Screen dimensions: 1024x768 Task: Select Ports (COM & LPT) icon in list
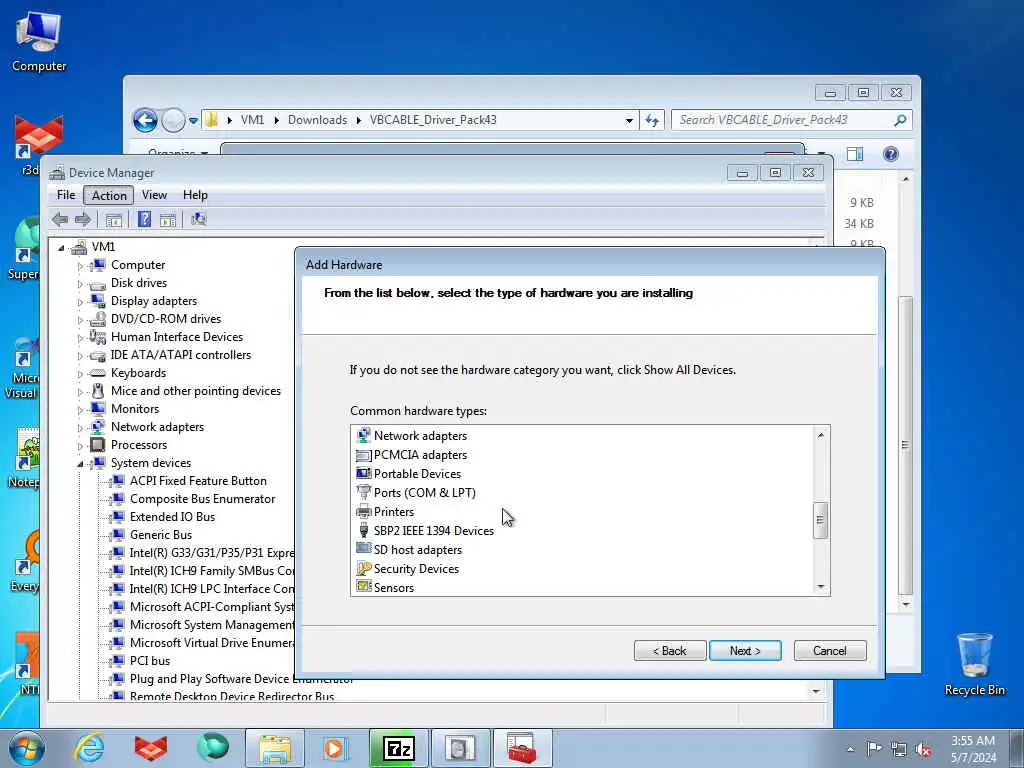[x=363, y=492]
